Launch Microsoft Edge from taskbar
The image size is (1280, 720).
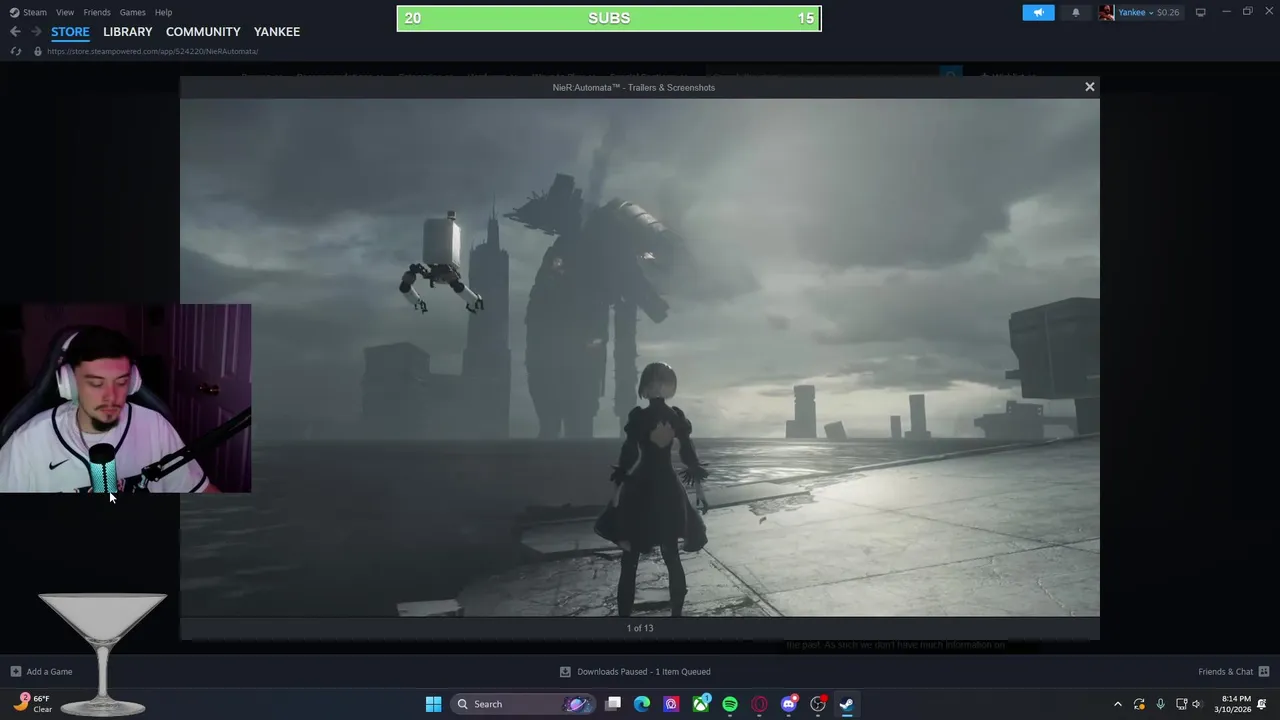tap(642, 704)
